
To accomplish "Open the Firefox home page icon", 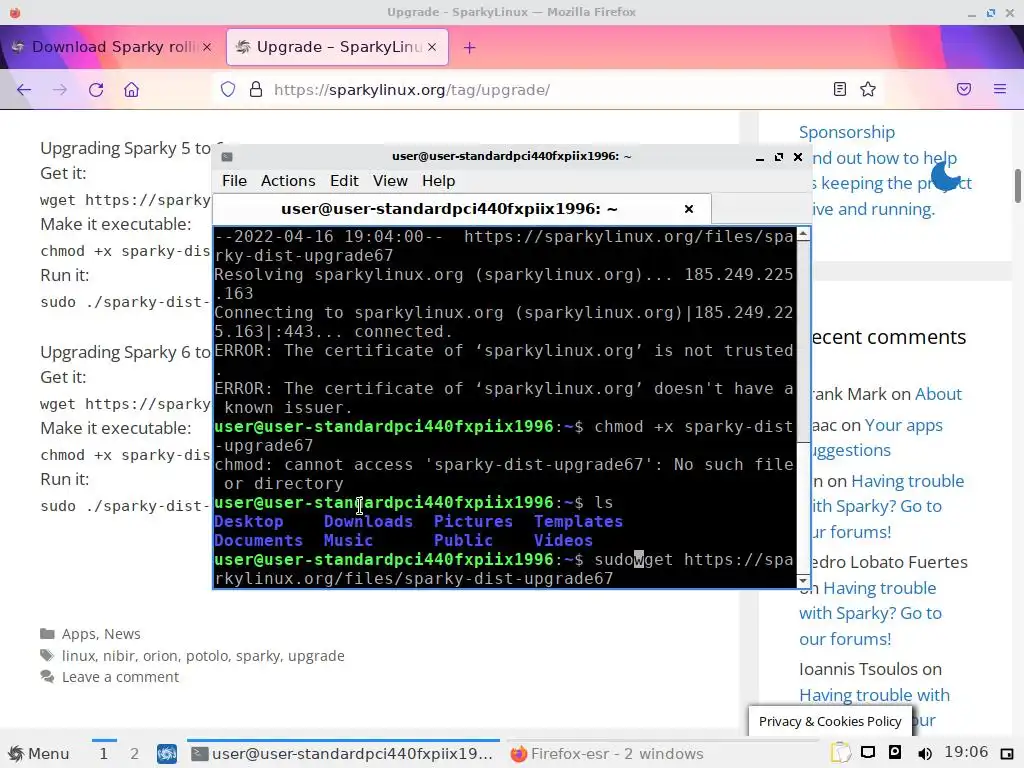I will pos(131,89).
